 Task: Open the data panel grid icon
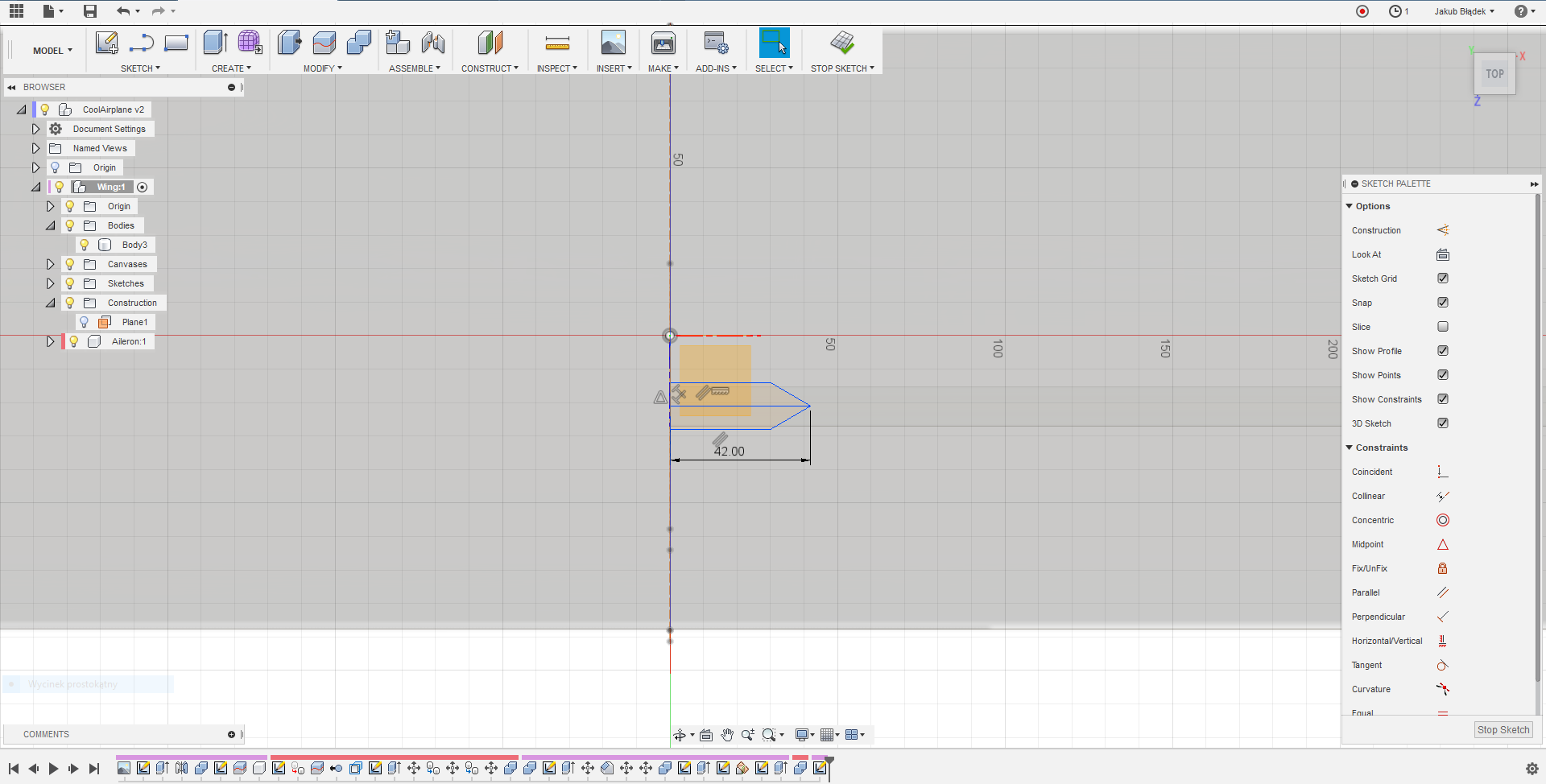(x=16, y=11)
